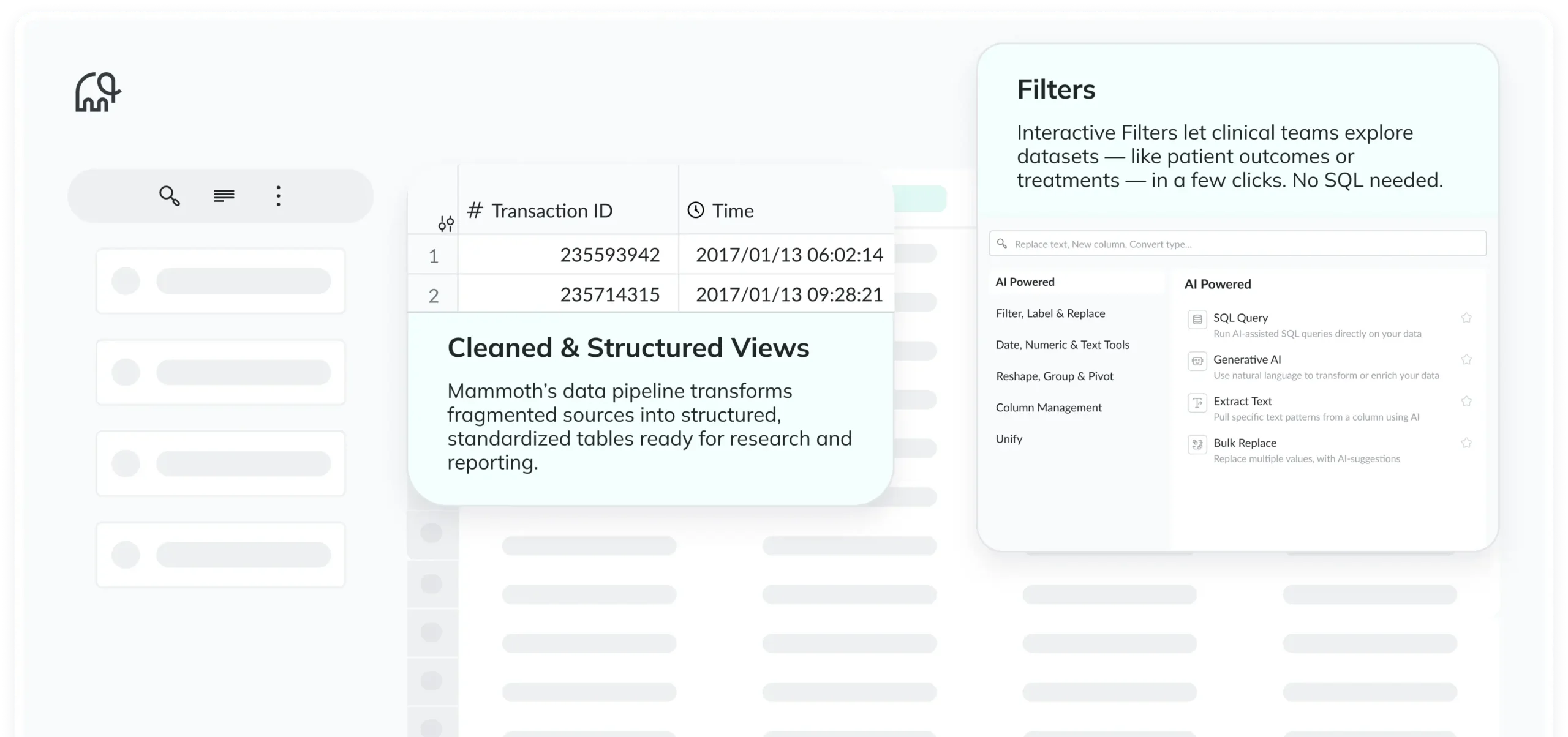Click the Generative AI icon
Screen dimensions: 1568x737
coord(1197,361)
